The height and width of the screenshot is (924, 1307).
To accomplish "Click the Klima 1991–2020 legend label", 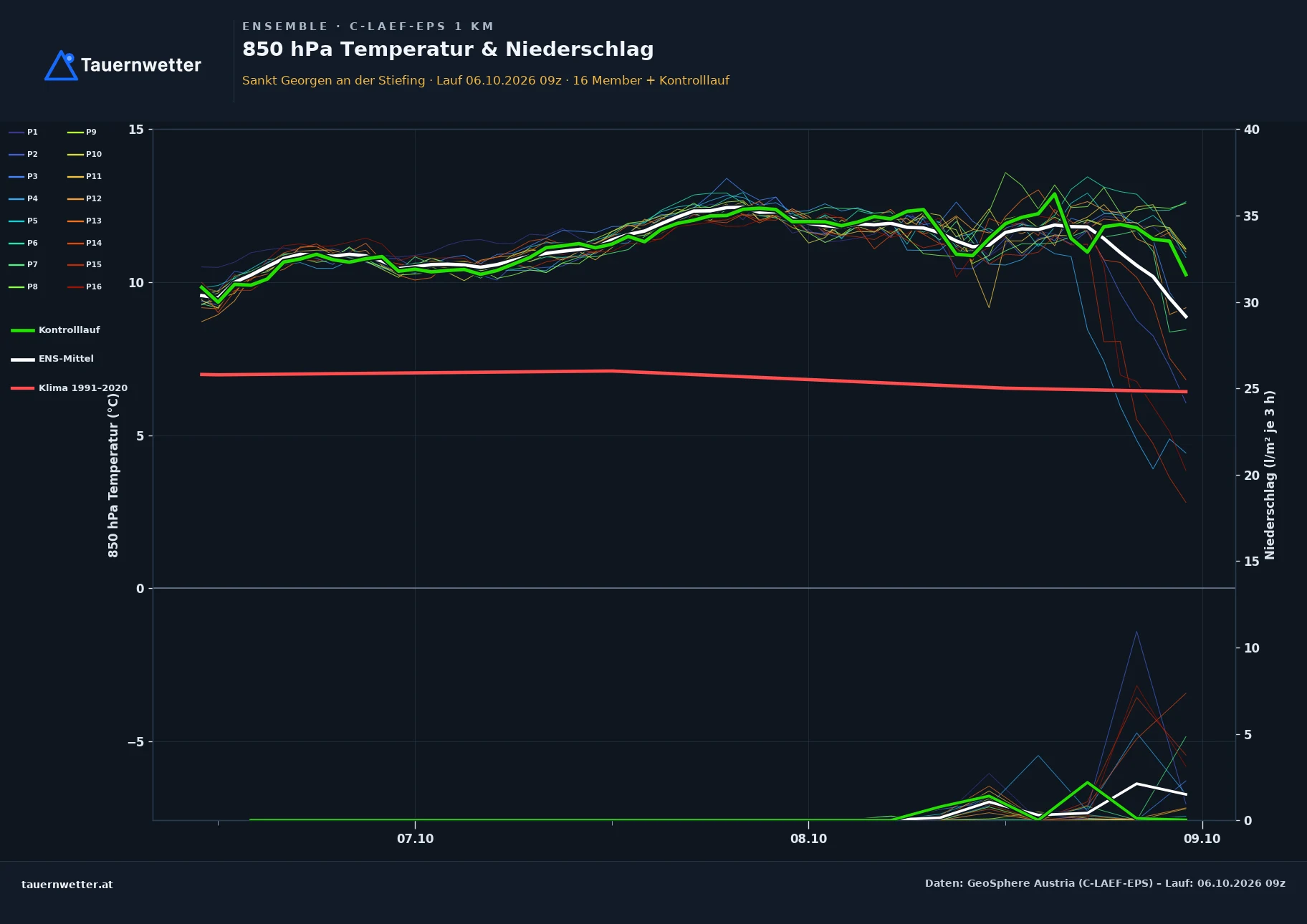I will coord(83,388).
